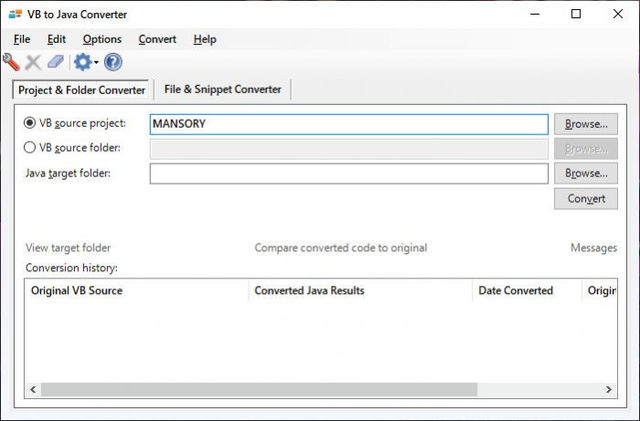Open the blue question mark help icon
This screenshot has height=421, width=640.
[113, 62]
